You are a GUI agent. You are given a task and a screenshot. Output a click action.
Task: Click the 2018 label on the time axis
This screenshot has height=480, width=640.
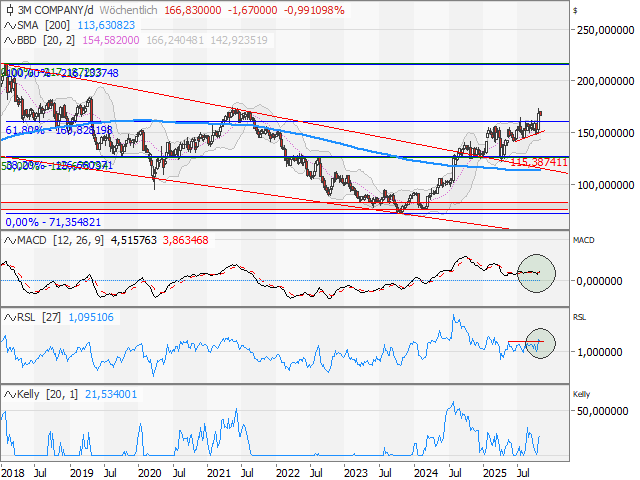(x=13, y=473)
